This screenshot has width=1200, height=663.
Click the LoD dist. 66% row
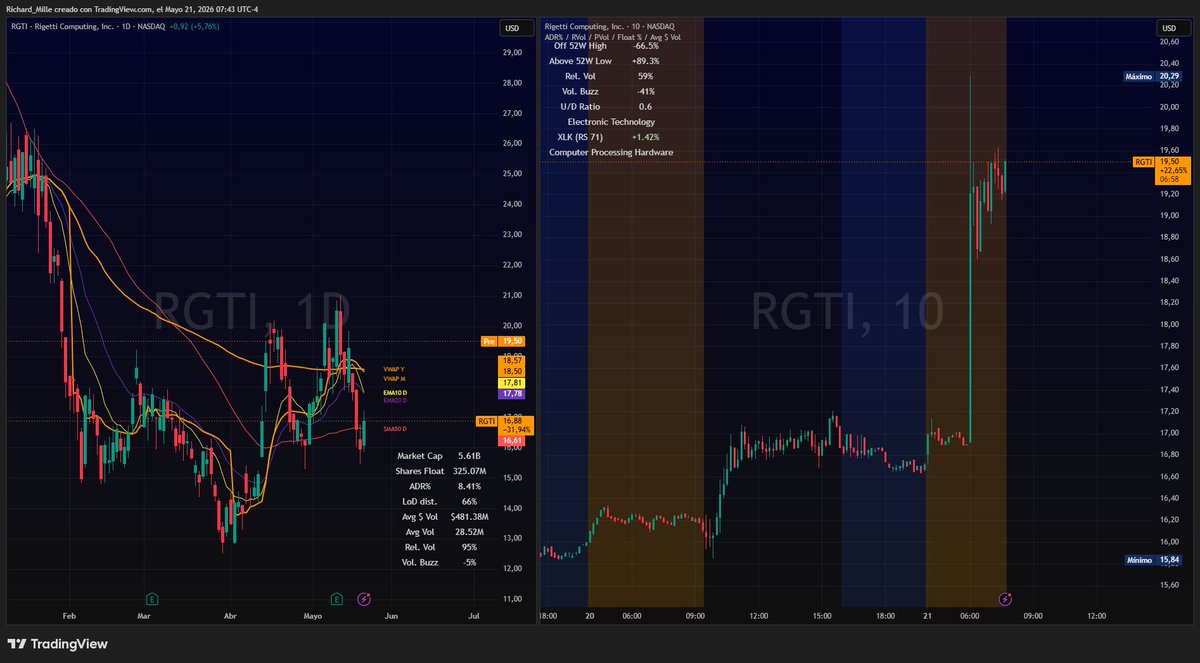(440, 501)
